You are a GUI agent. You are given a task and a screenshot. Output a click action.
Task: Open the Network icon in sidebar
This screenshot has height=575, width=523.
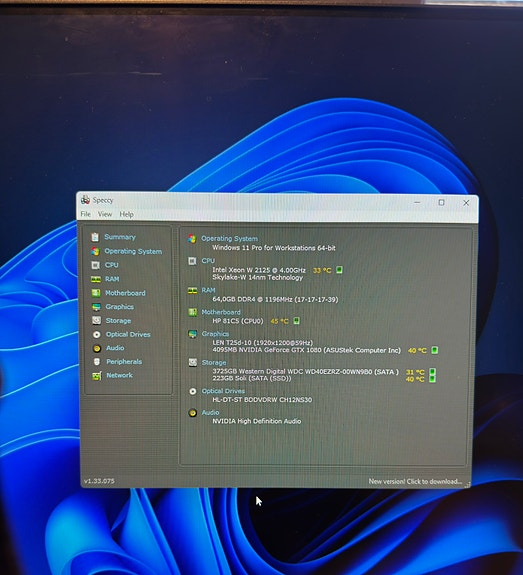pyautogui.click(x=97, y=376)
